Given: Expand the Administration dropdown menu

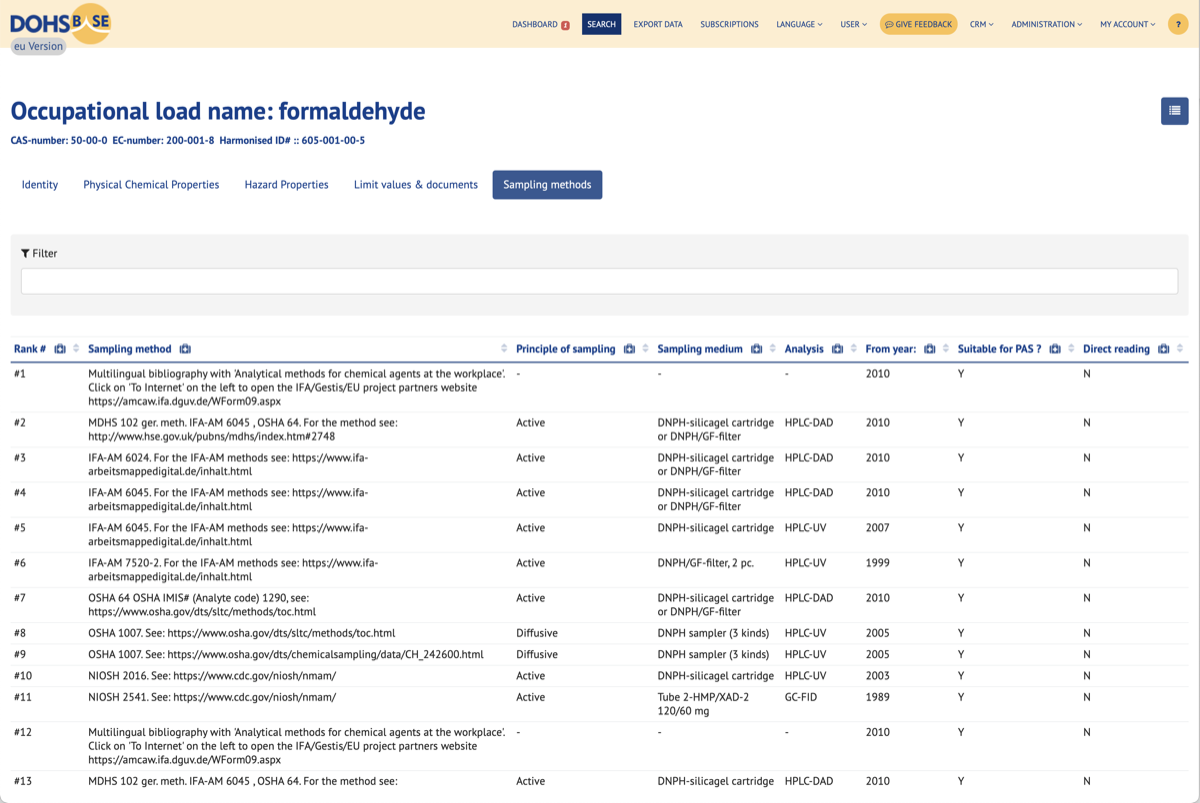Looking at the screenshot, I should click(1046, 24).
